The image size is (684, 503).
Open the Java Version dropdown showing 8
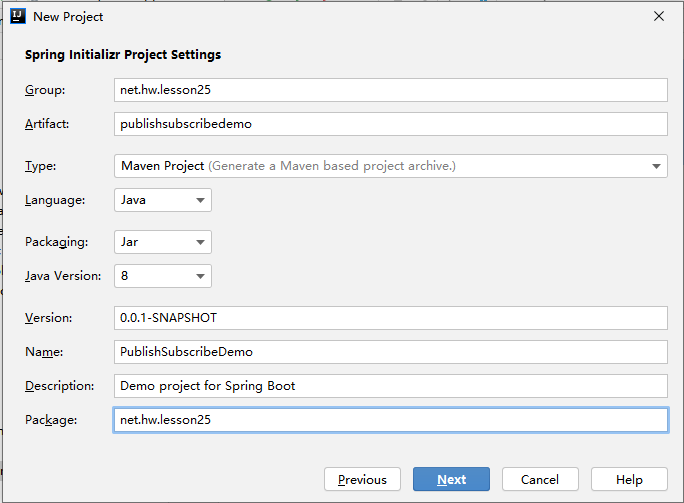tap(163, 276)
